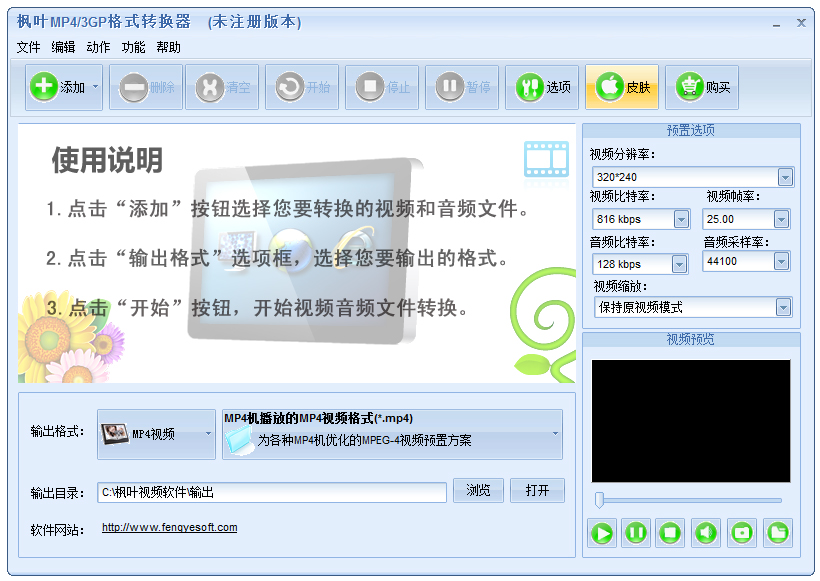Viewport: 820px width, 581px height.
Task: Click the Stop (停止) toolbar button
Action: point(382,87)
